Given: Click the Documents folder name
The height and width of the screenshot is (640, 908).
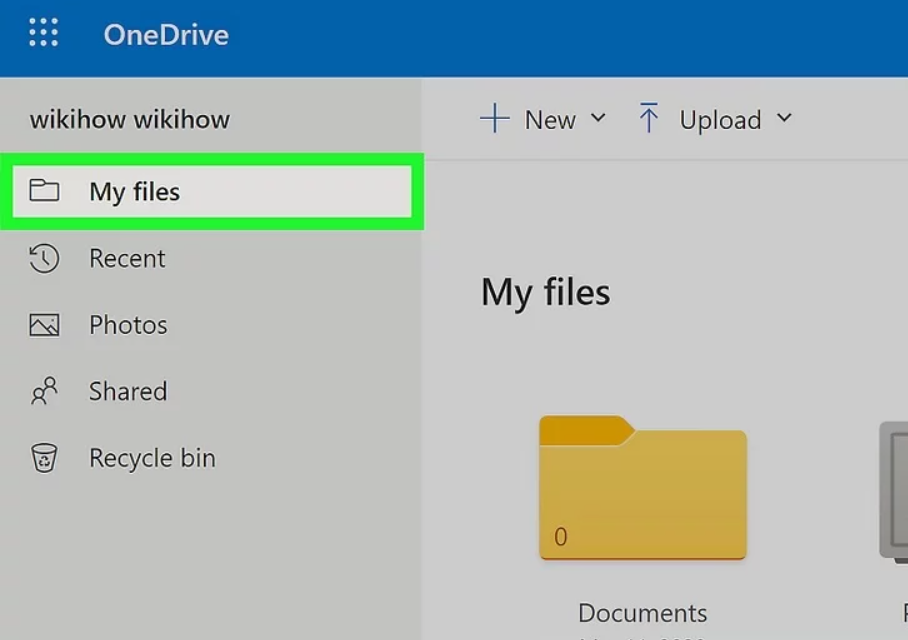Looking at the screenshot, I should [x=643, y=613].
